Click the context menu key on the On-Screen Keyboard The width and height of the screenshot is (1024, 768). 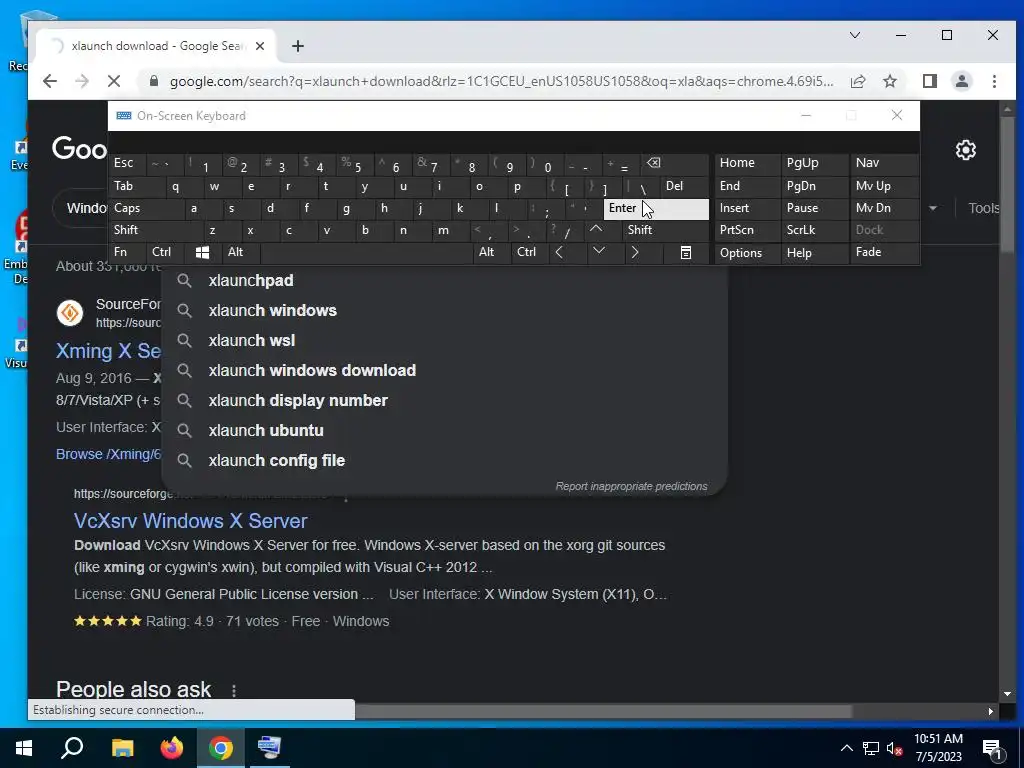click(686, 252)
